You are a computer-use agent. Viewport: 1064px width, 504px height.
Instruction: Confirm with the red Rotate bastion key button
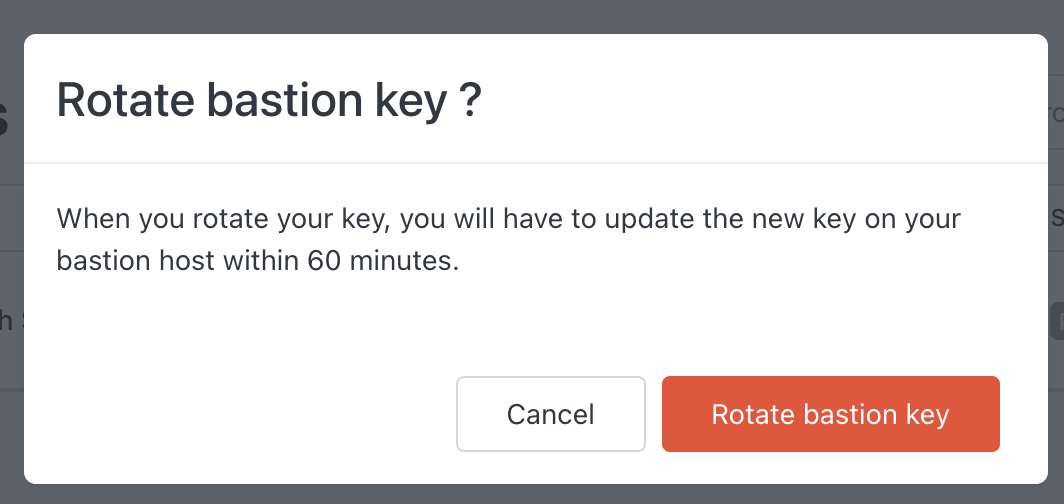tap(831, 414)
